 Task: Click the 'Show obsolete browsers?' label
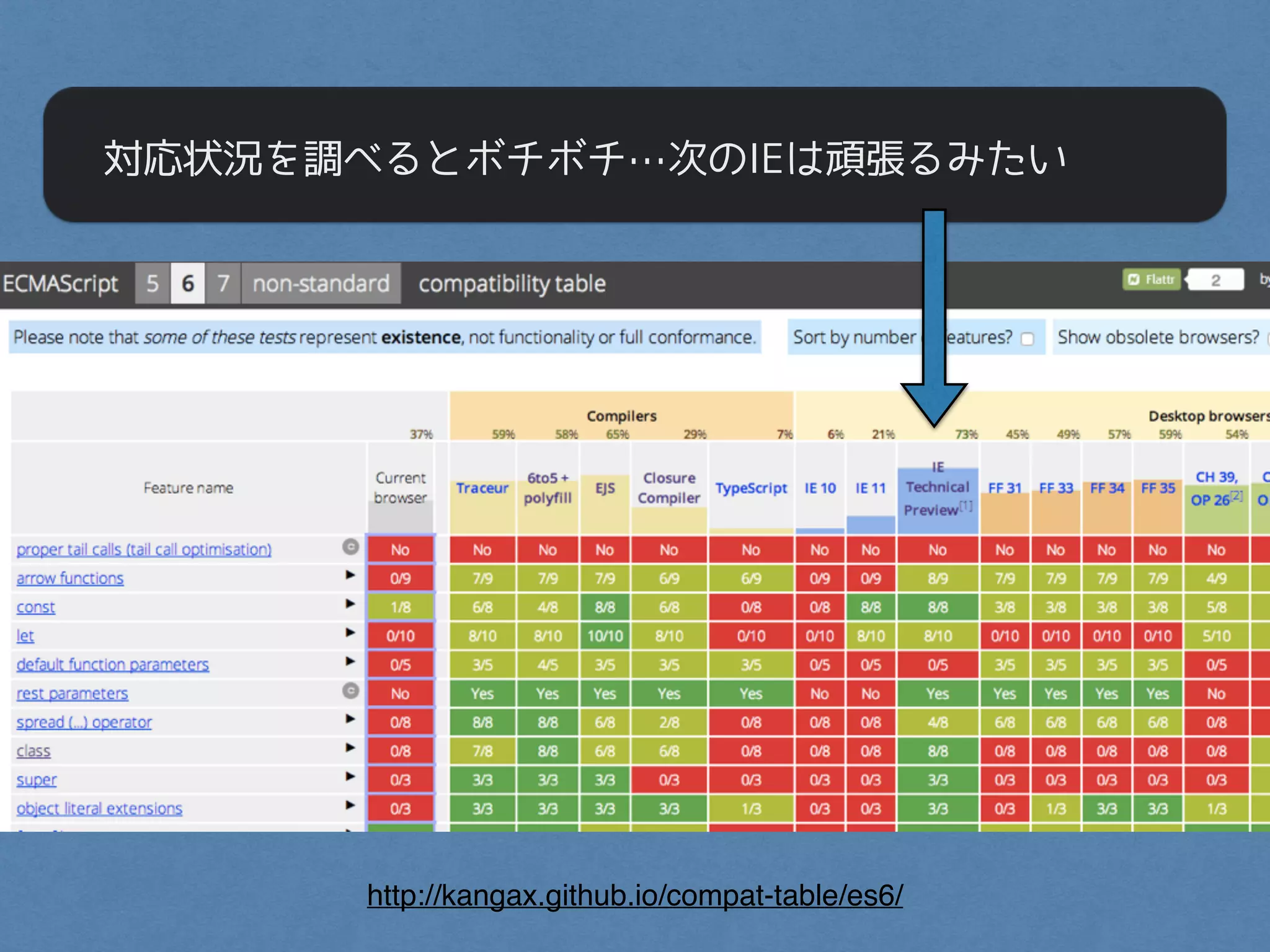[x=1158, y=337]
